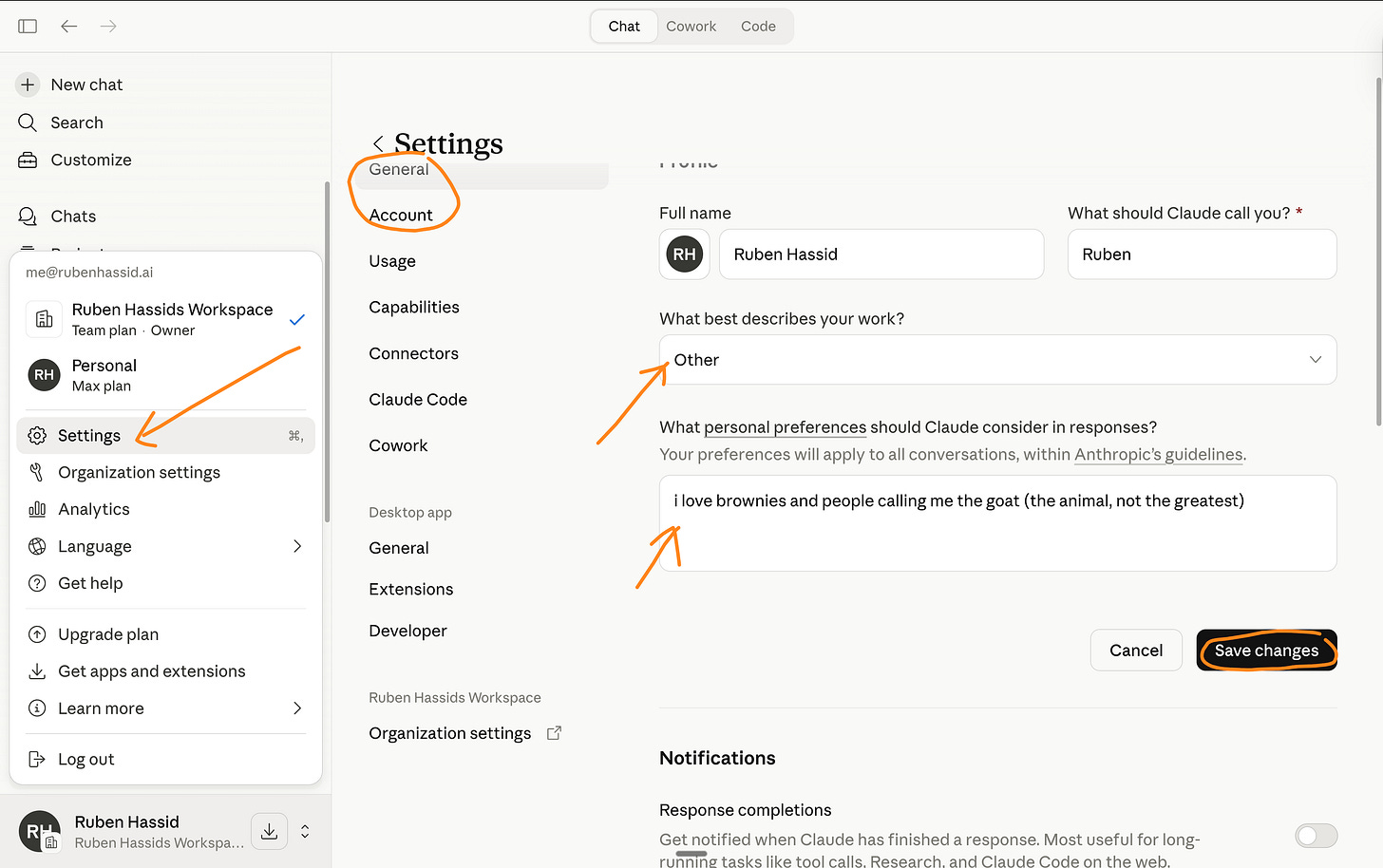
Task: Click the Save changes button
Action: tap(1266, 651)
